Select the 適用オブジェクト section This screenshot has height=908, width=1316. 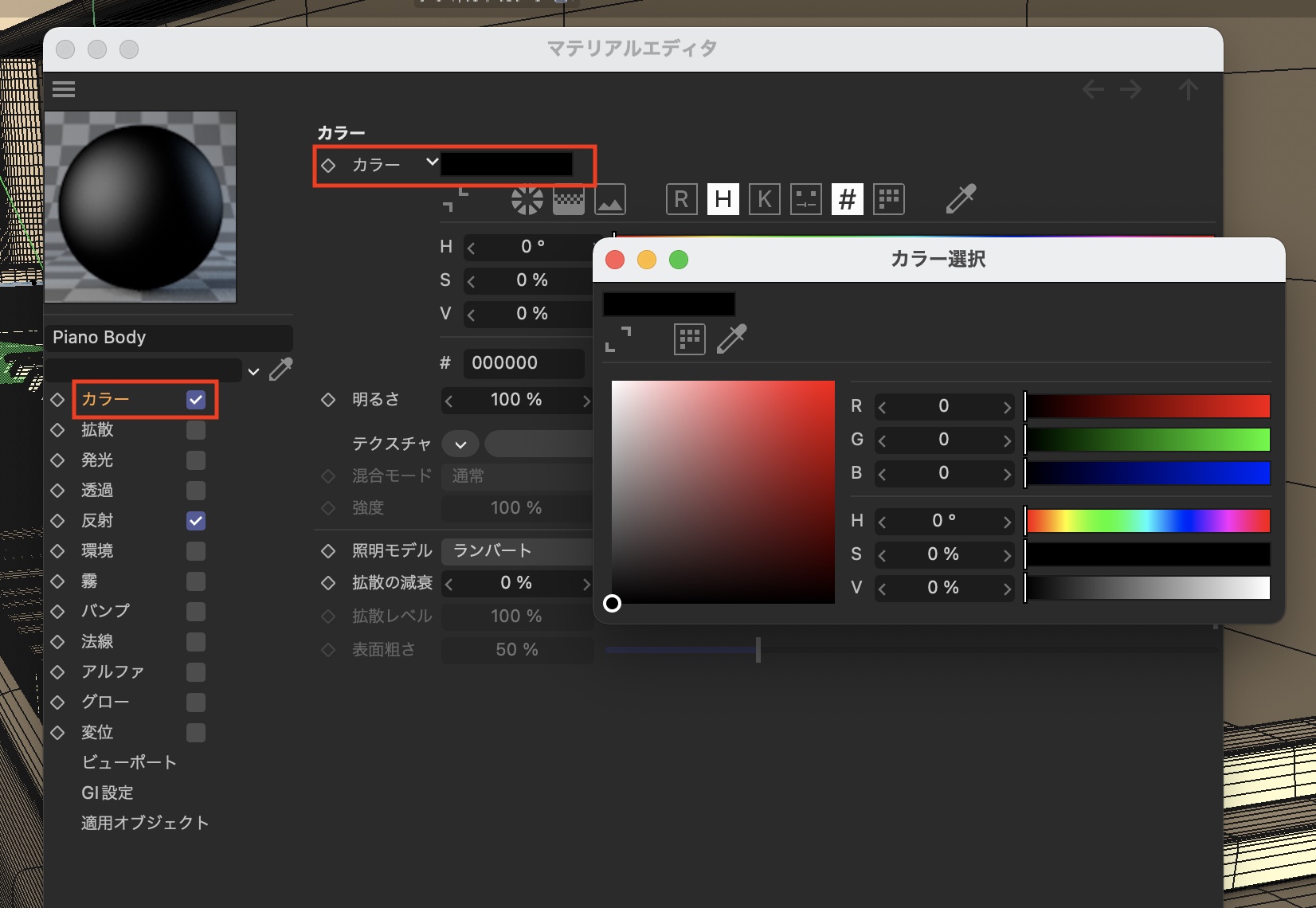point(144,824)
